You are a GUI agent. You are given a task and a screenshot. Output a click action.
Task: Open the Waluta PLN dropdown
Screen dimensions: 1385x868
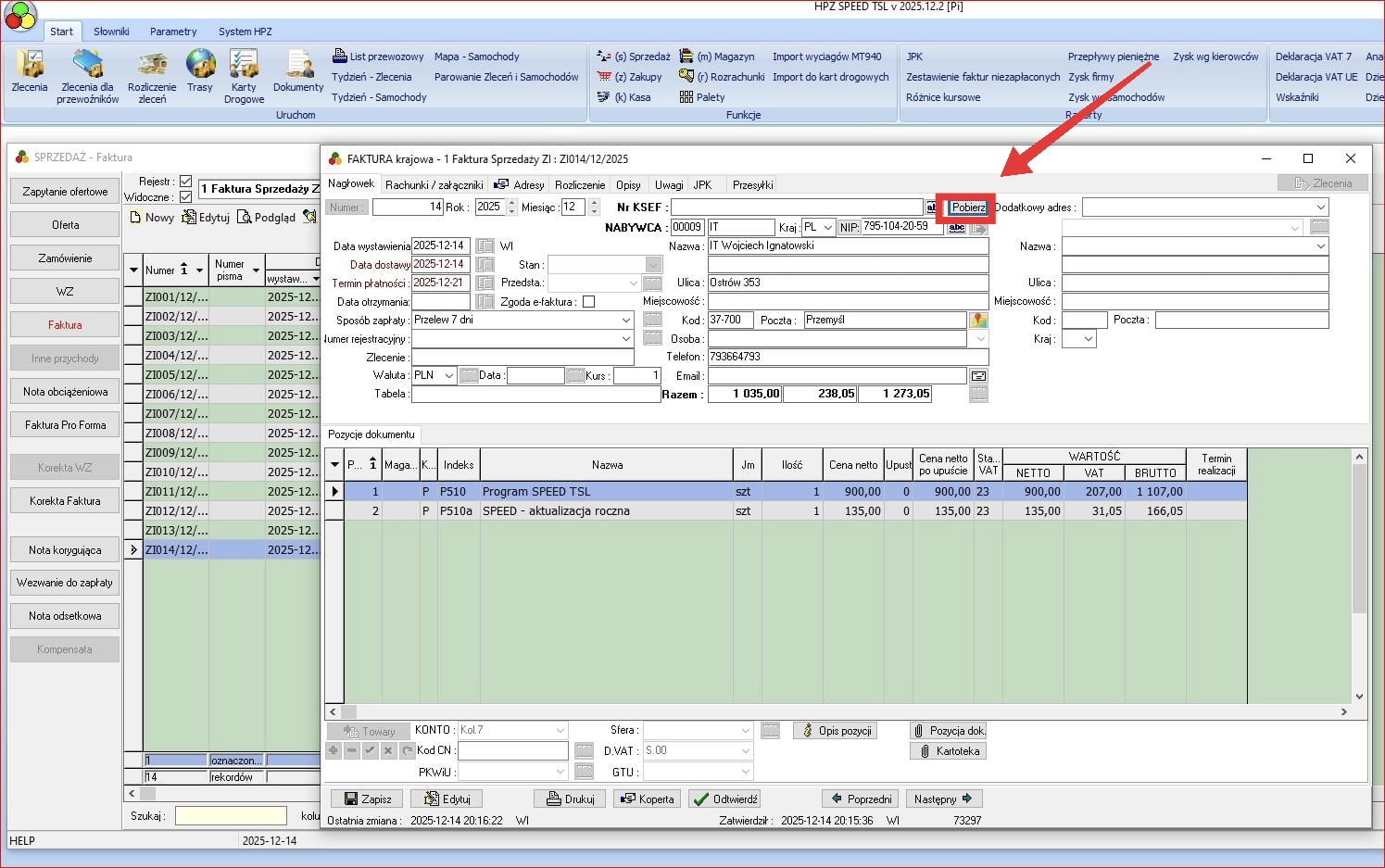click(x=448, y=375)
